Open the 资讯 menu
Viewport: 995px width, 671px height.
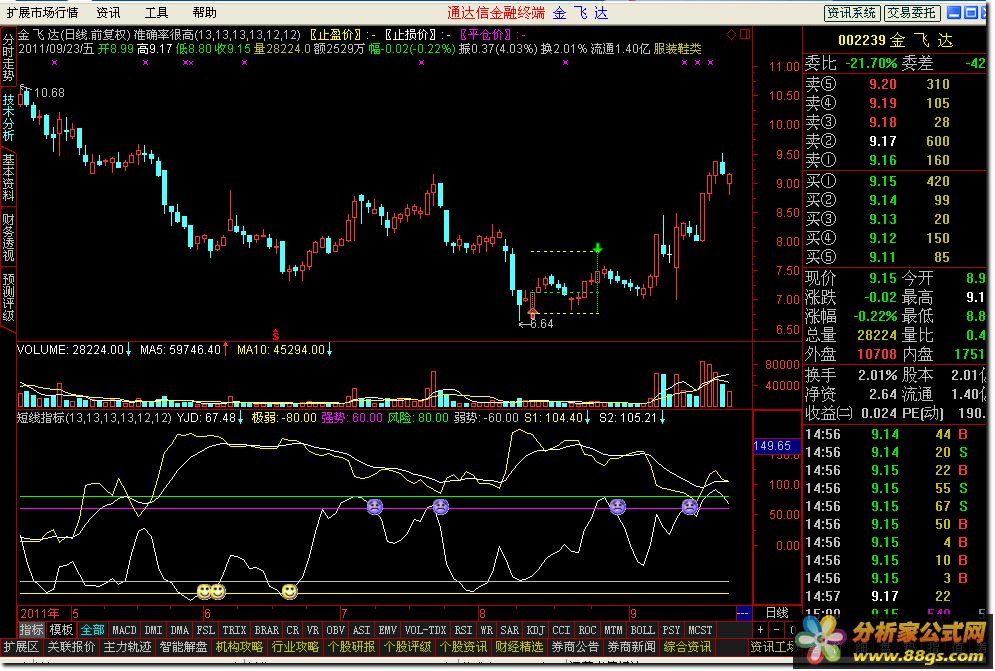tap(109, 13)
